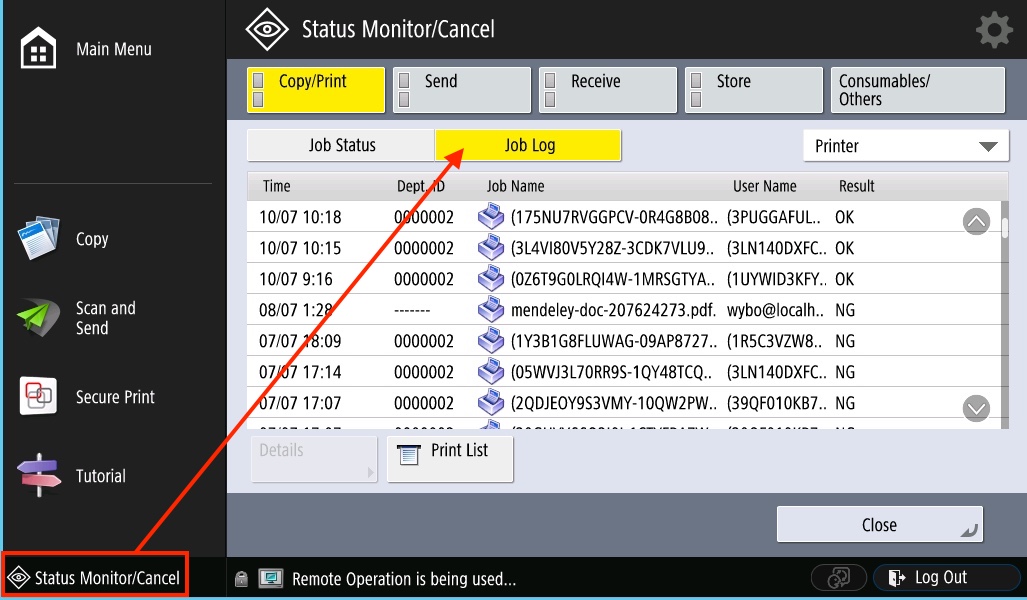Switch to the Job Status tab
Viewport: 1027px width, 600px height.
point(341,146)
